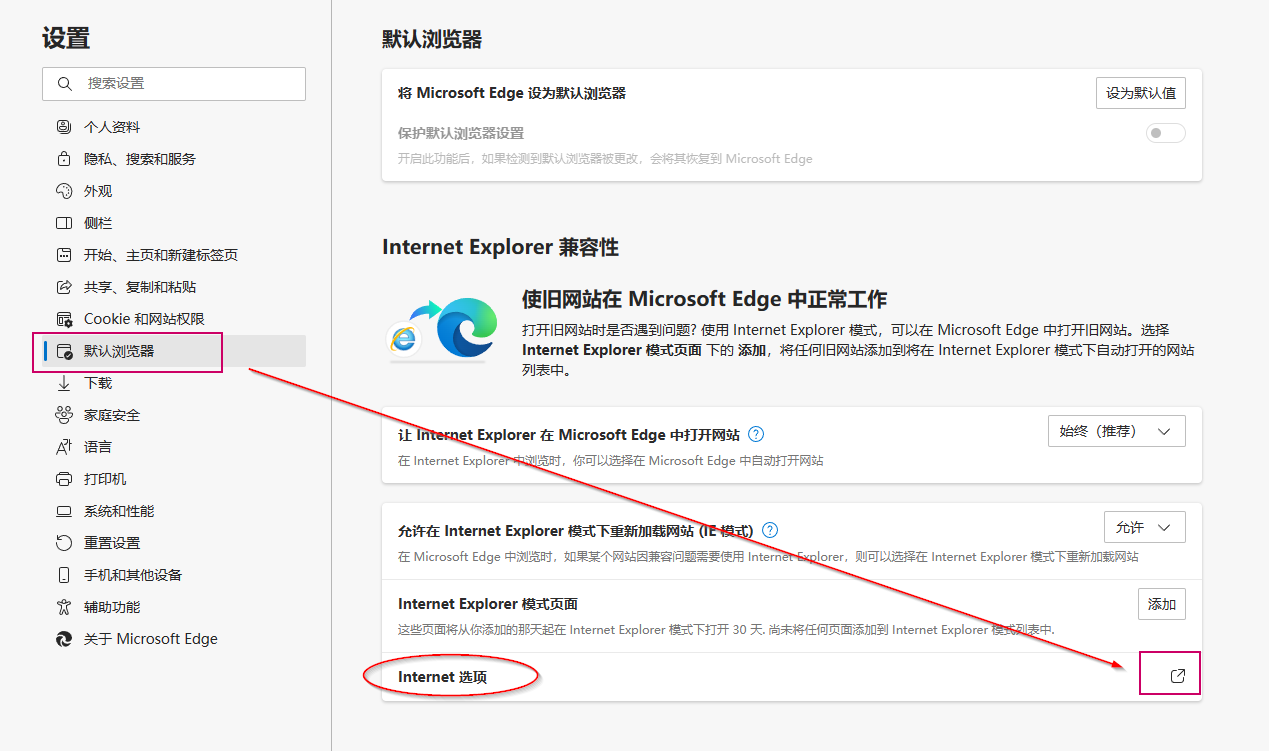The image size is (1269, 751).
Task: Open Internet 选项 via the external link icon
Action: tap(1169, 673)
